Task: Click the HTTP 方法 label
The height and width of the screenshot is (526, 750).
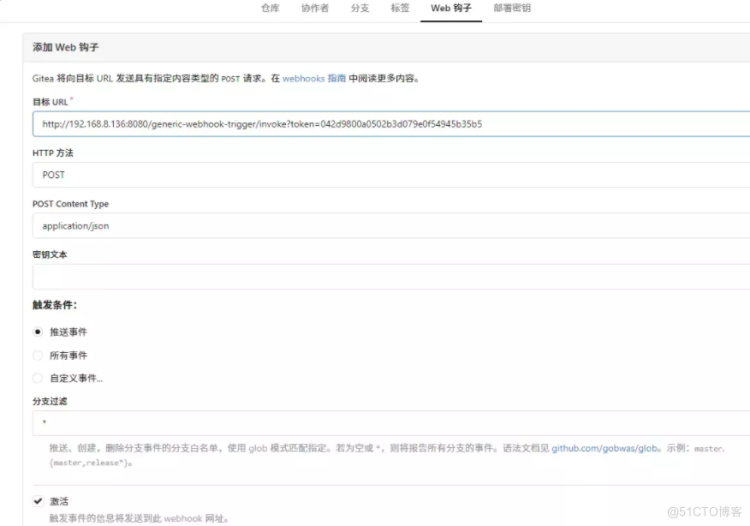Action: tap(53, 153)
